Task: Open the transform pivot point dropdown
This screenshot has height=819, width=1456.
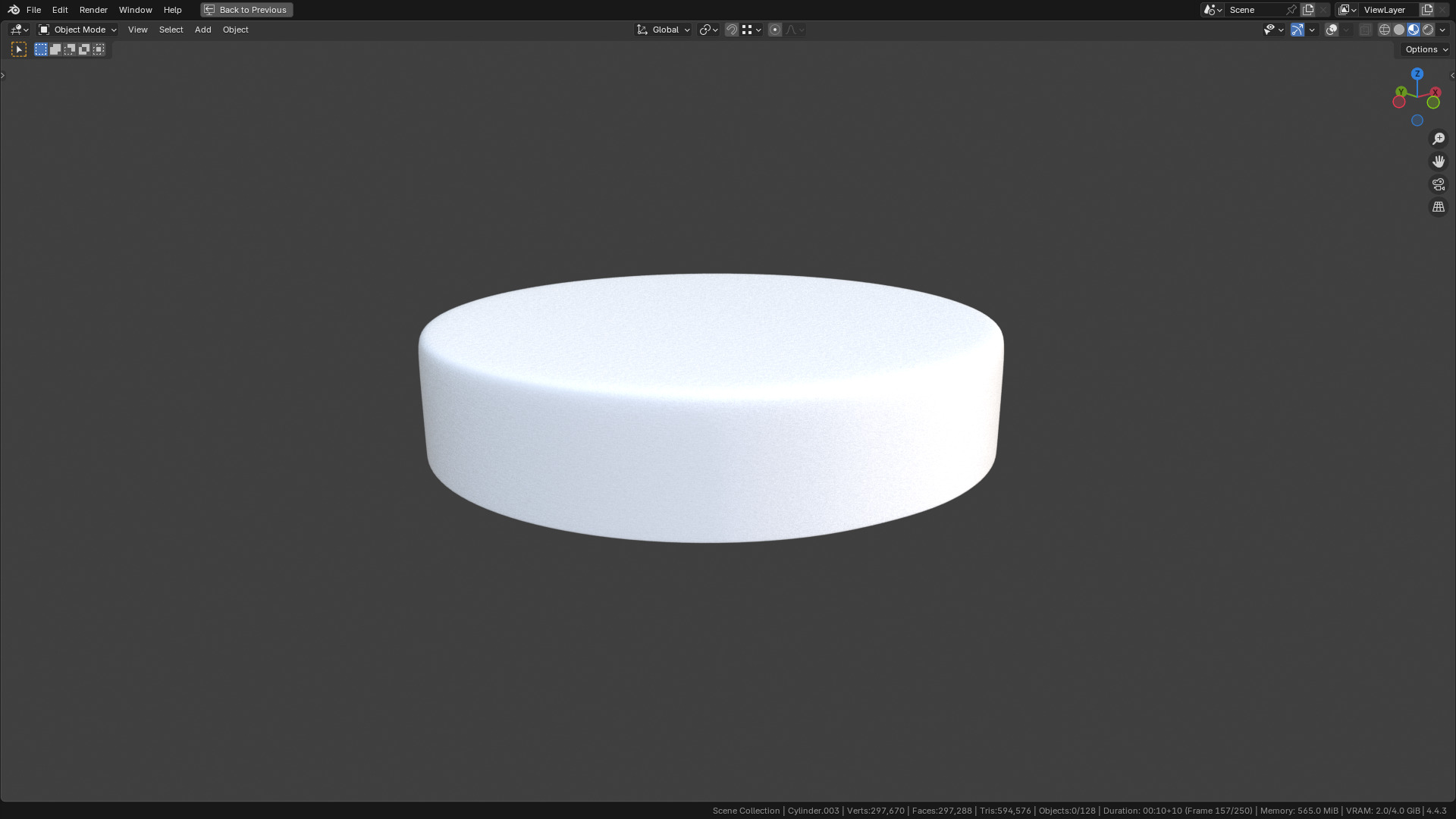Action: coord(708,30)
